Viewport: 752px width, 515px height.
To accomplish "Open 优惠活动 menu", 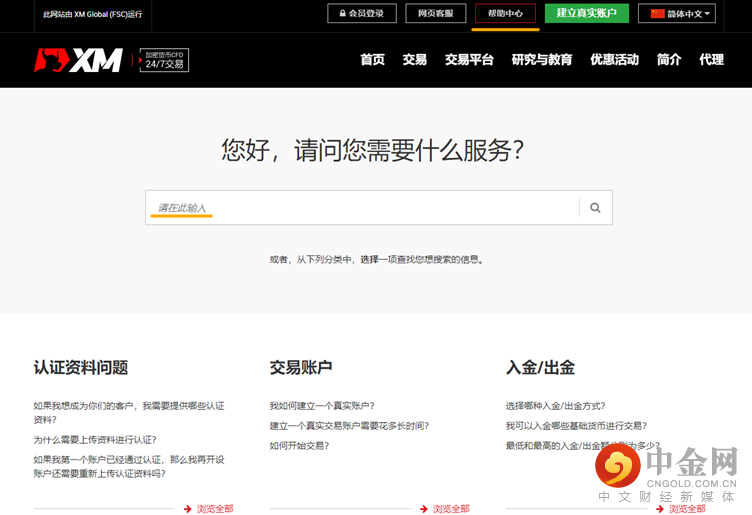I will click(x=614, y=59).
